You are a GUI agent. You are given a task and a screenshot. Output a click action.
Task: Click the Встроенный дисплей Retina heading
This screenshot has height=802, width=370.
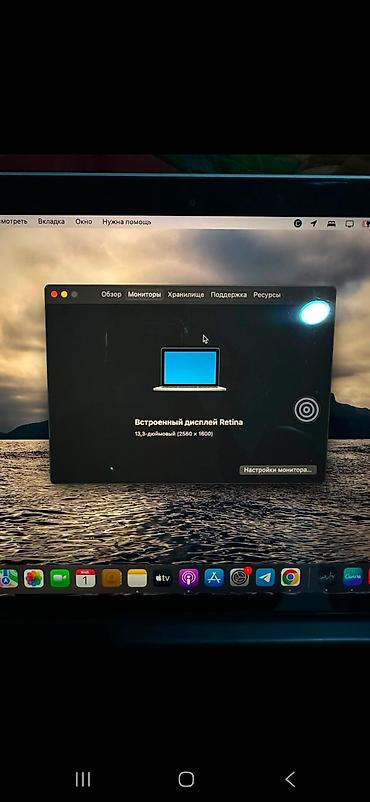pos(188,422)
